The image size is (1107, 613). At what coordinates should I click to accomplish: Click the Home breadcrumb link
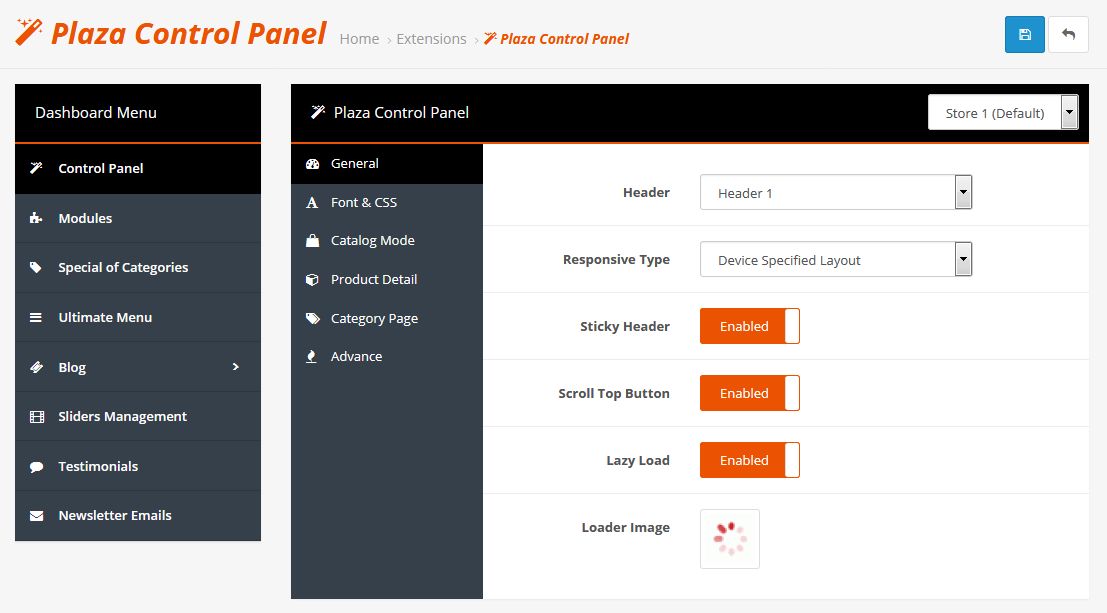tap(359, 39)
